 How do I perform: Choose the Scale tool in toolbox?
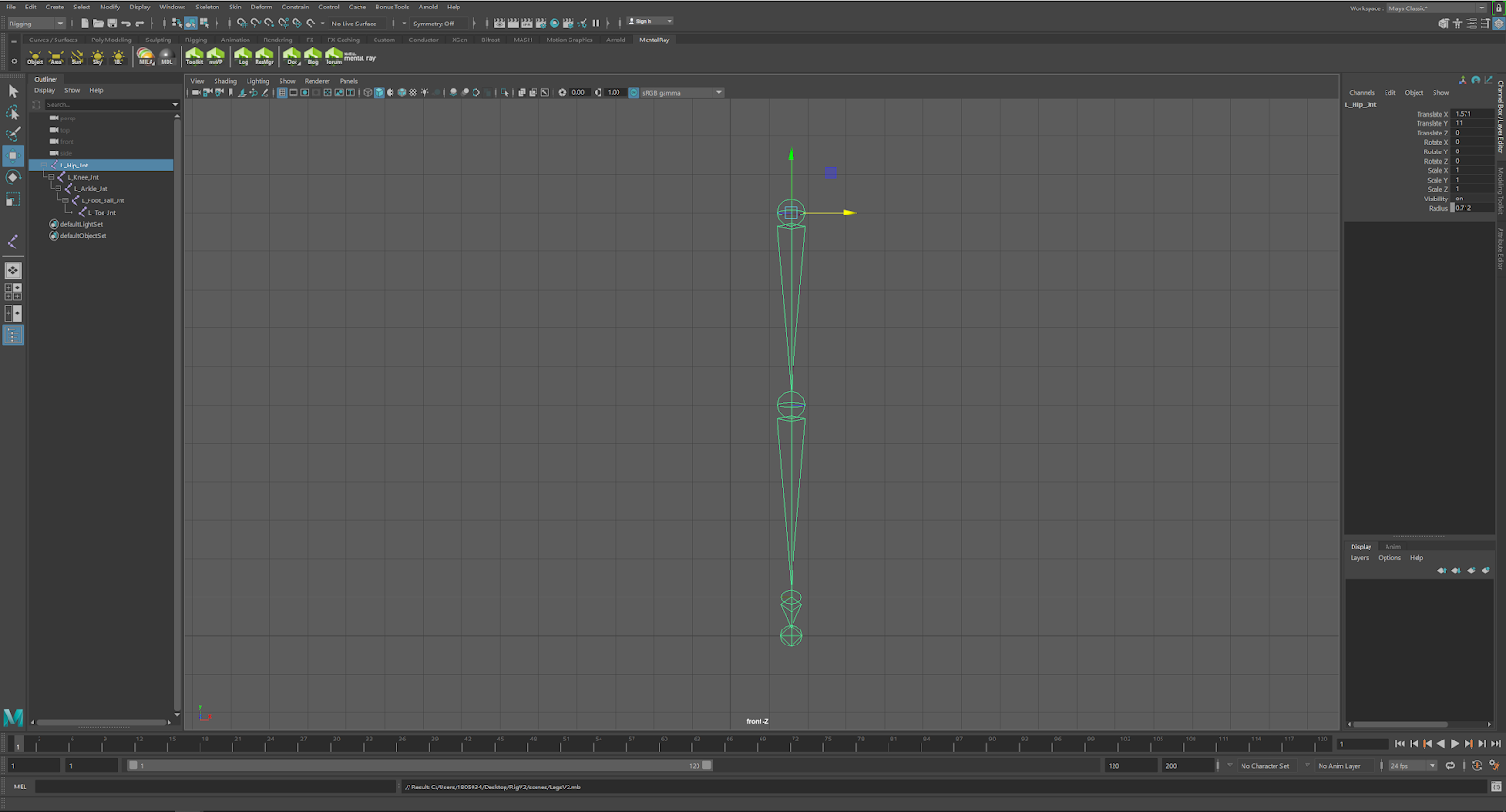point(13,199)
